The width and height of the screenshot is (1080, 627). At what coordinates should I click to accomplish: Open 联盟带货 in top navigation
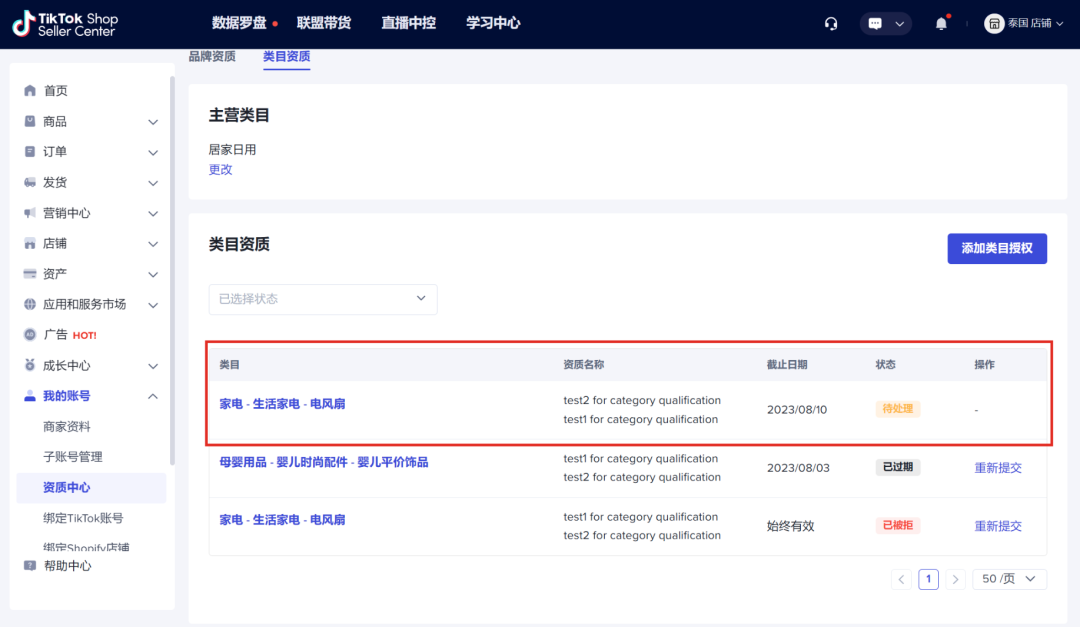(x=324, y=23)
